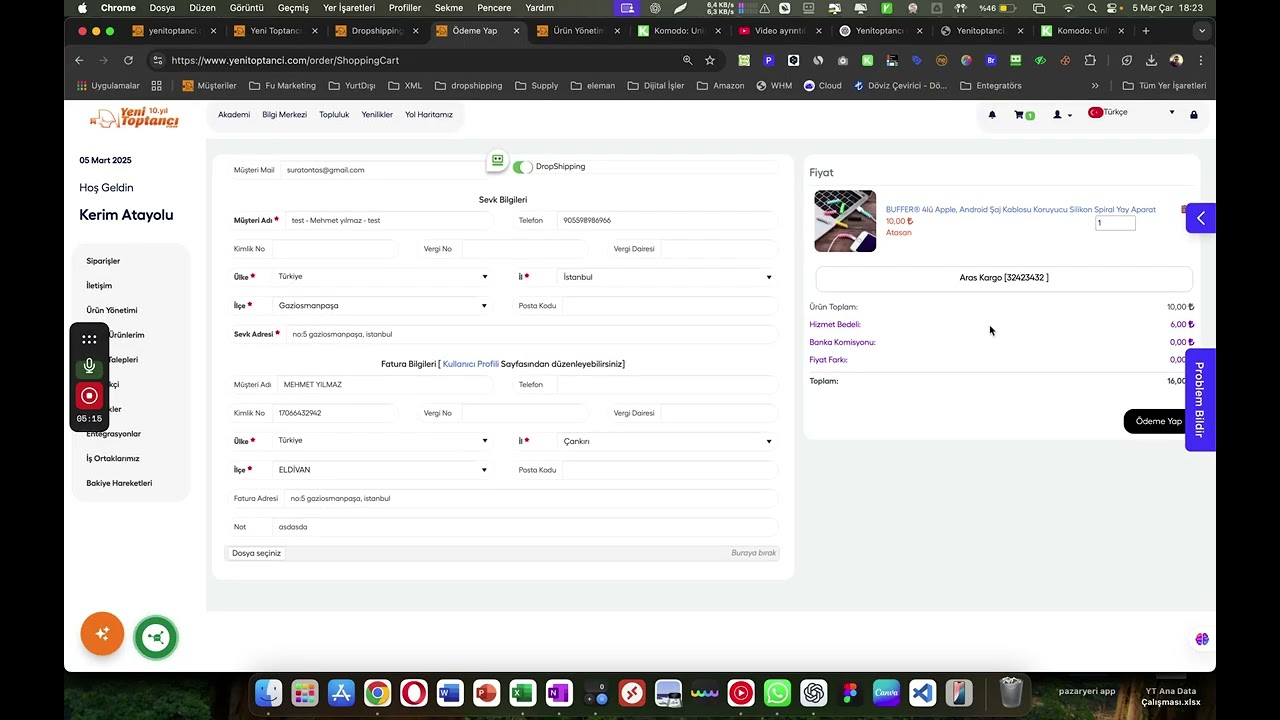Click the microphone icon in recorder

tap(89, 366)
